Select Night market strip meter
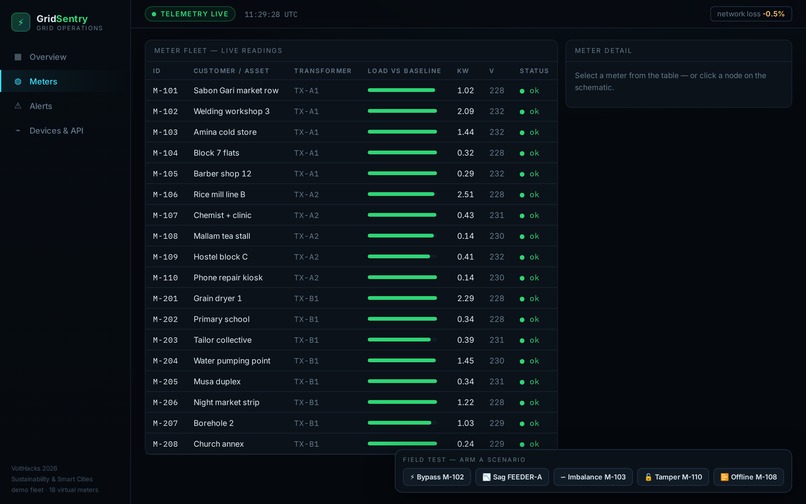Screen dimensions: 806x504 coord(351,402)
